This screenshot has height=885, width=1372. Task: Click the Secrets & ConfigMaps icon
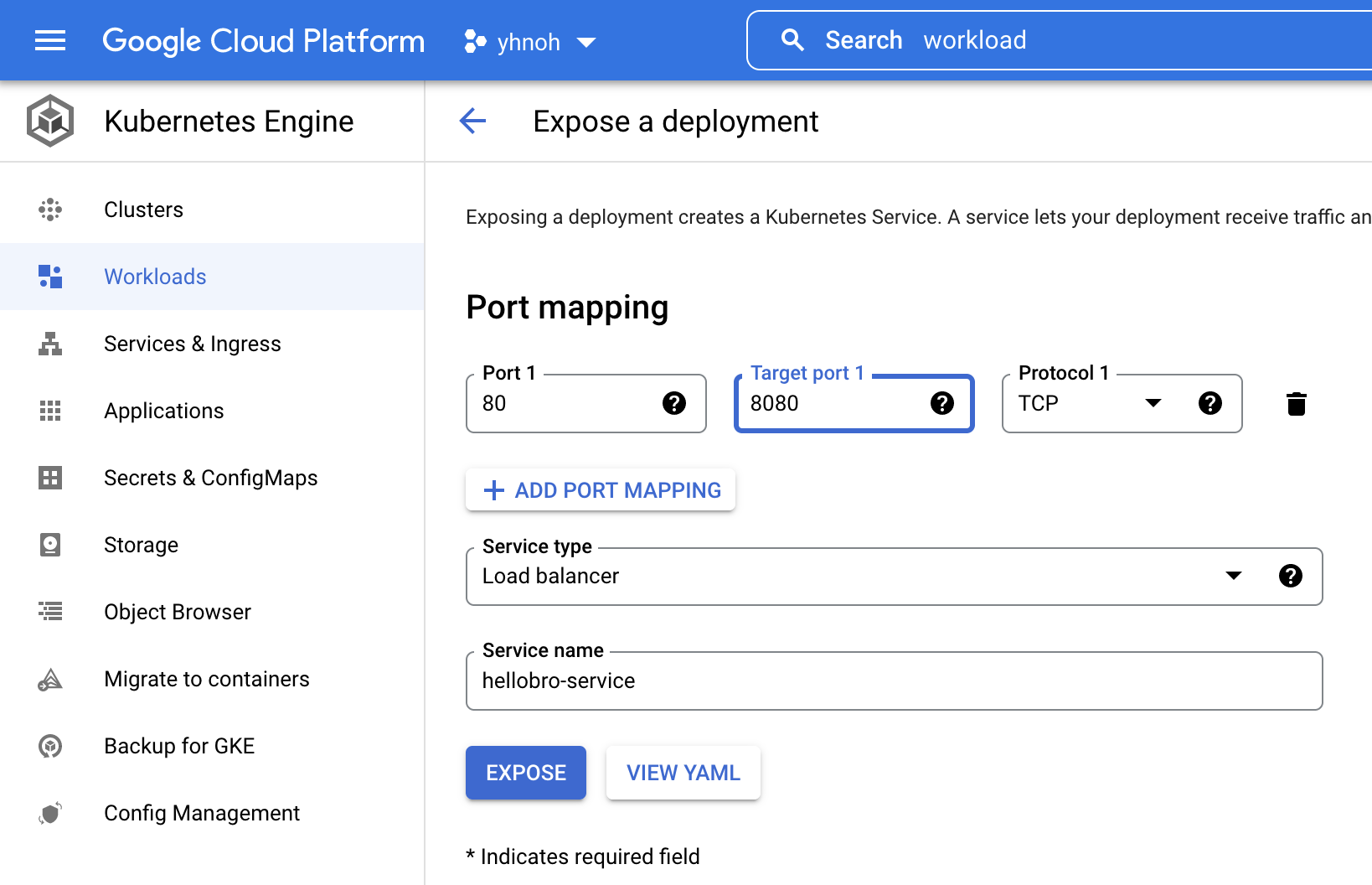pos(50,478)
